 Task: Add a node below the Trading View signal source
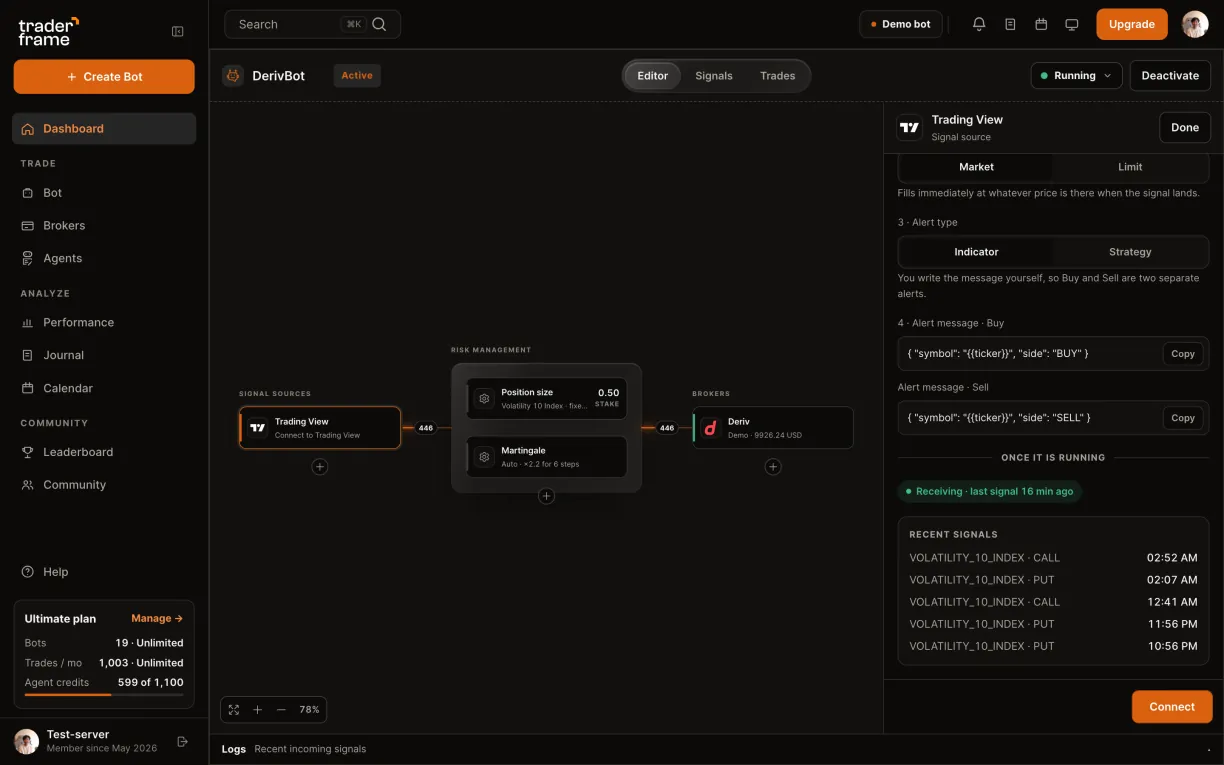(320, 466)
